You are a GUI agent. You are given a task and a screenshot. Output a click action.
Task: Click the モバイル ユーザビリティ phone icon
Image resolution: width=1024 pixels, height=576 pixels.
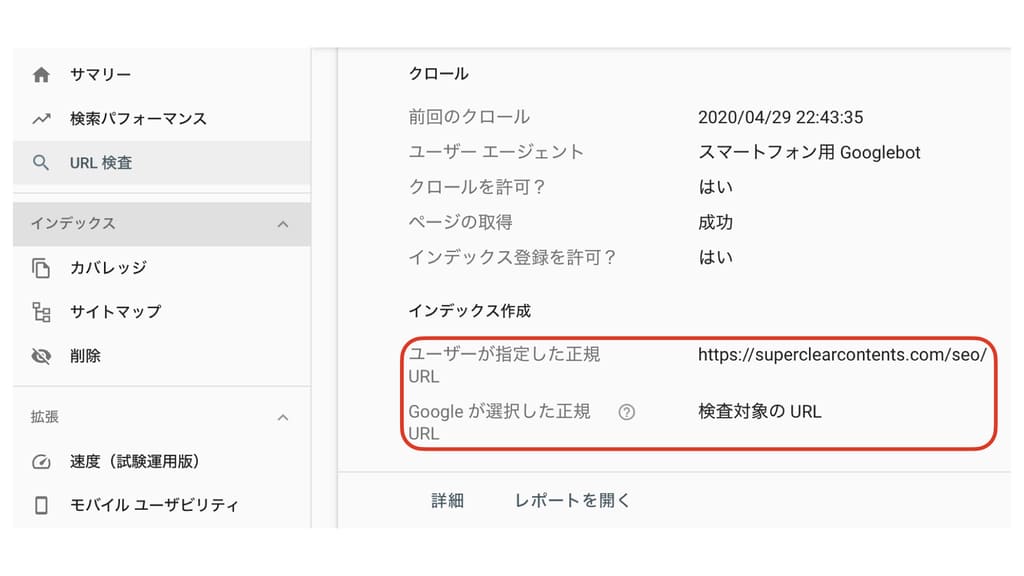pos(42,505)
